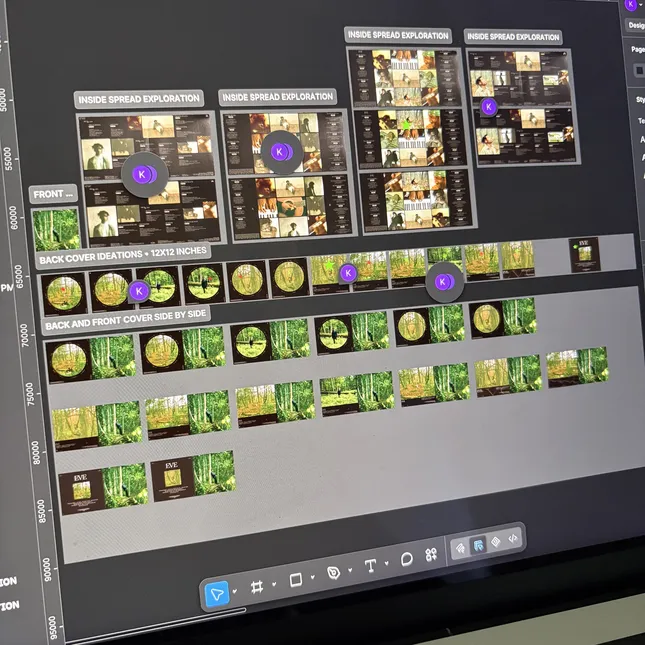This screenshot has height=645, width=645.
Task: Open Frame tool options chevron
Action: (x=274, y=584)
